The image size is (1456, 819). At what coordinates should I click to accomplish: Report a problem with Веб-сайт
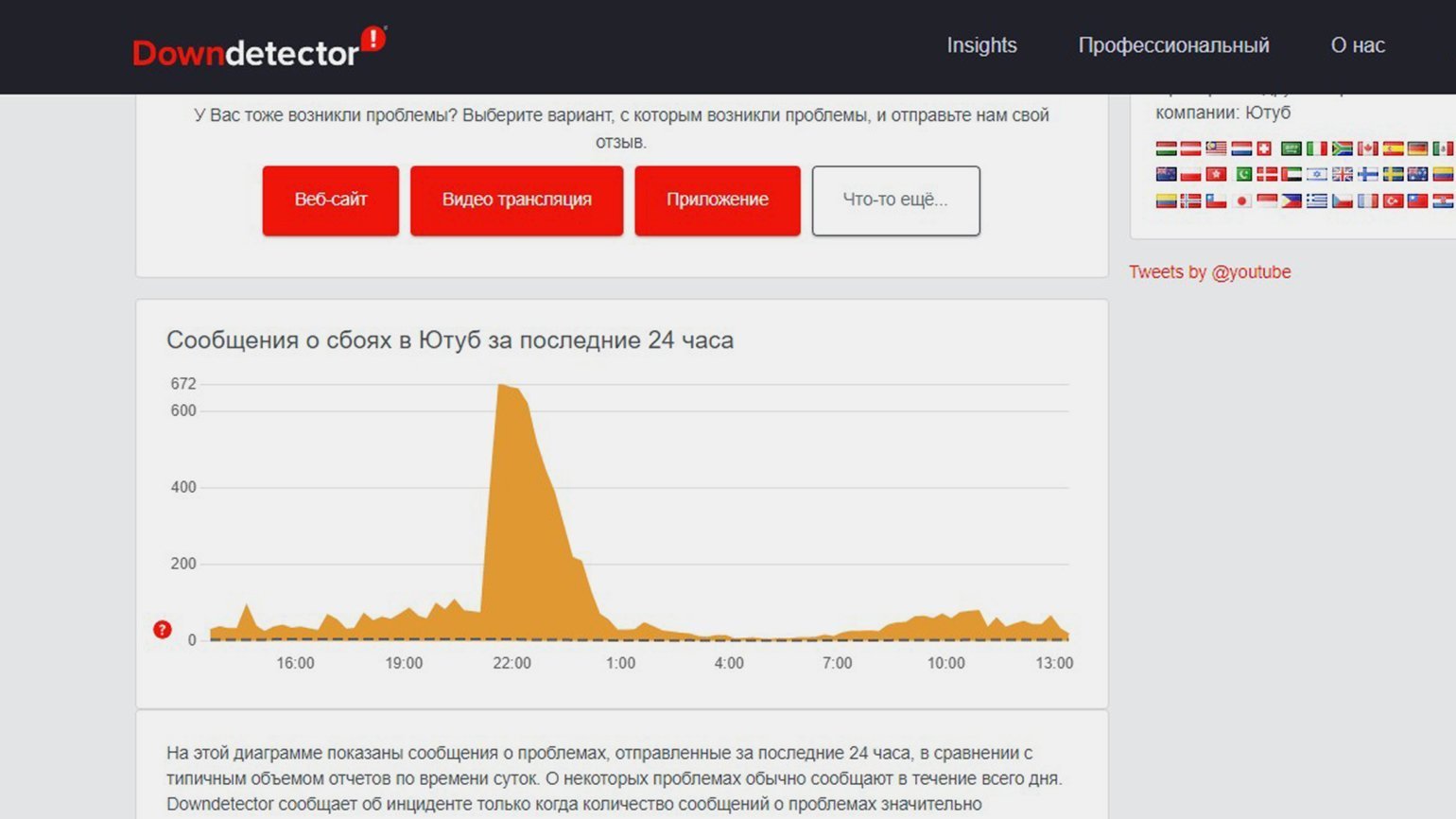[331, 200]
